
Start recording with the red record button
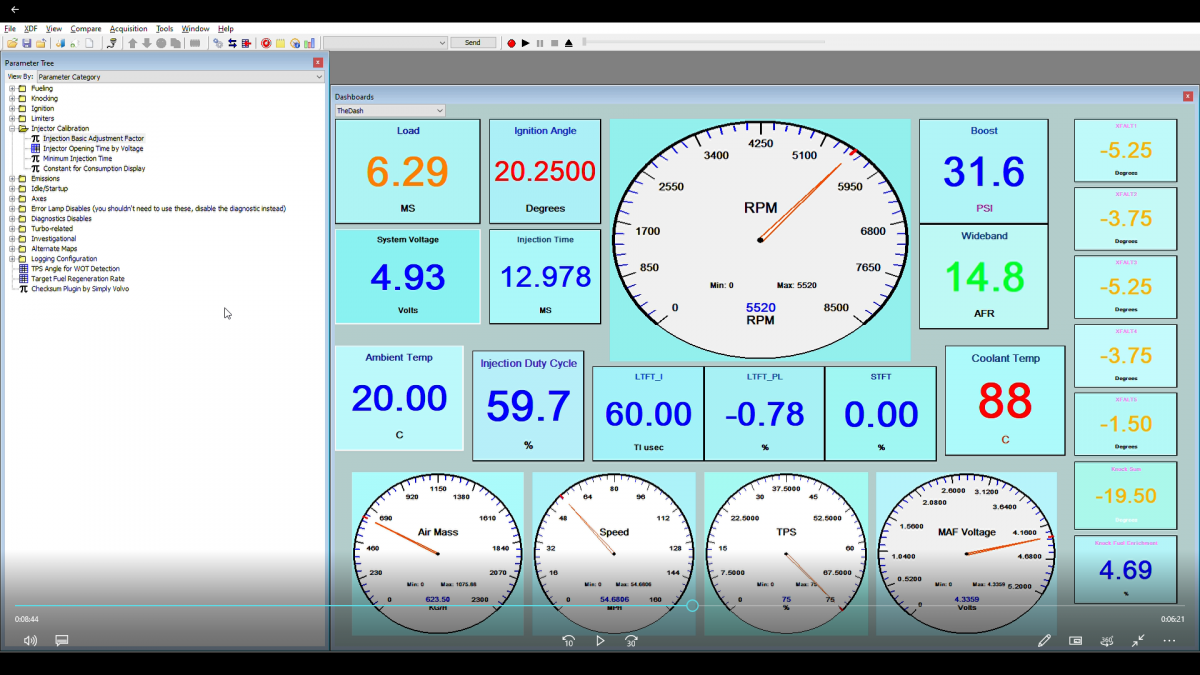click(x=511, y=43)
